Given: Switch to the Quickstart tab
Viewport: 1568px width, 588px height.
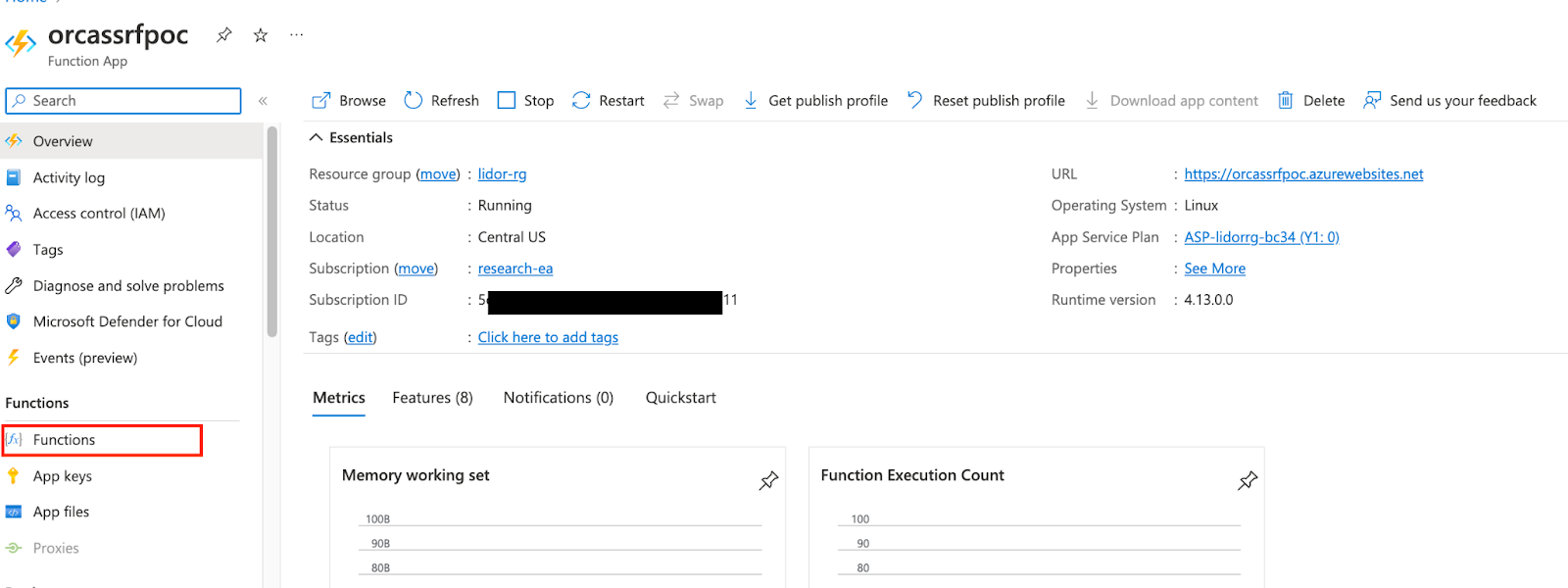Looking at the screenshot, I should tap(681, 398).
